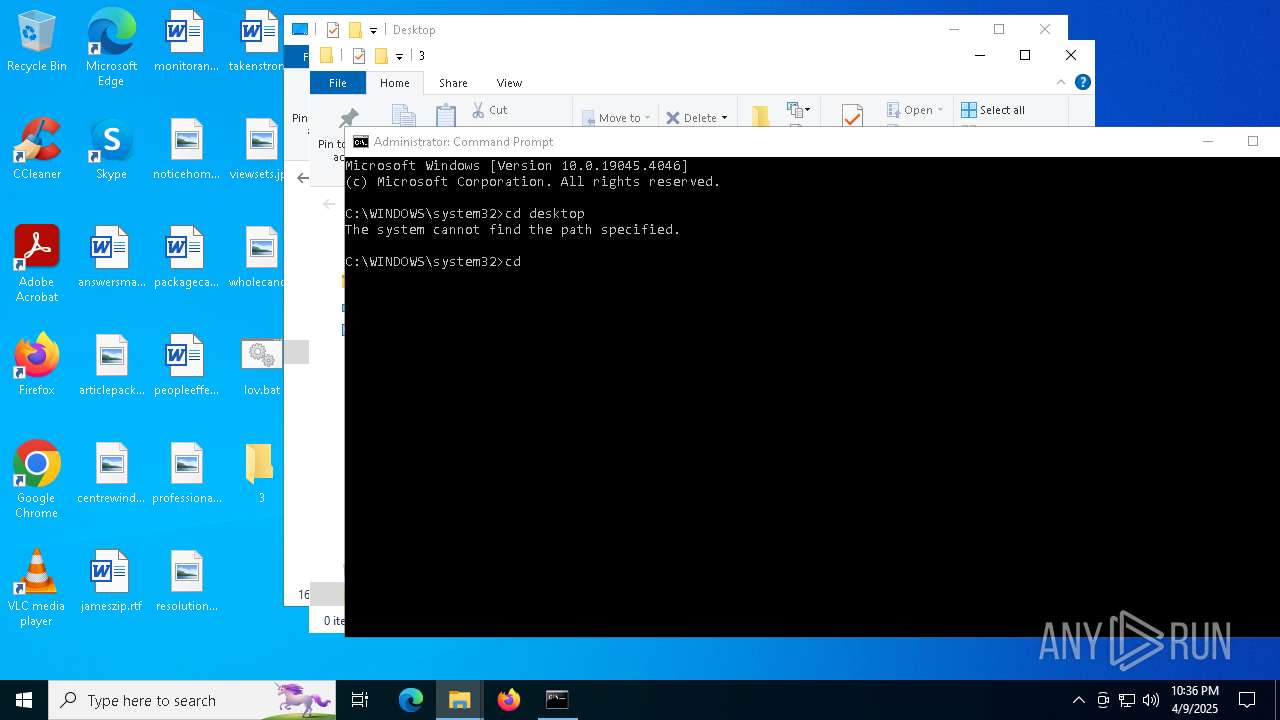Open the Google Chrome desktop shortcut
The image size is (1280, 720).
pos(37,480)
